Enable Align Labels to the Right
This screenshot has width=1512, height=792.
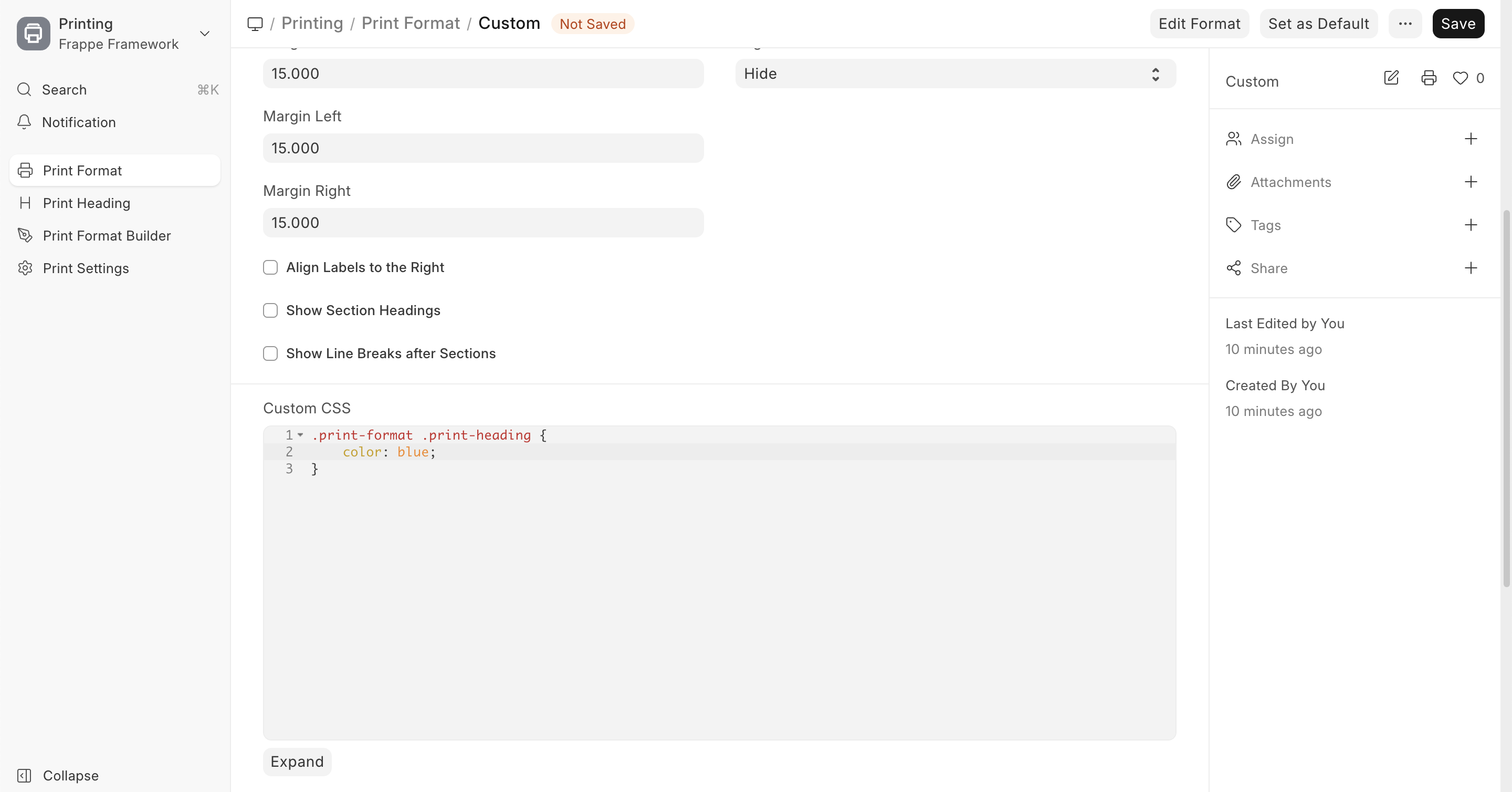270,268
